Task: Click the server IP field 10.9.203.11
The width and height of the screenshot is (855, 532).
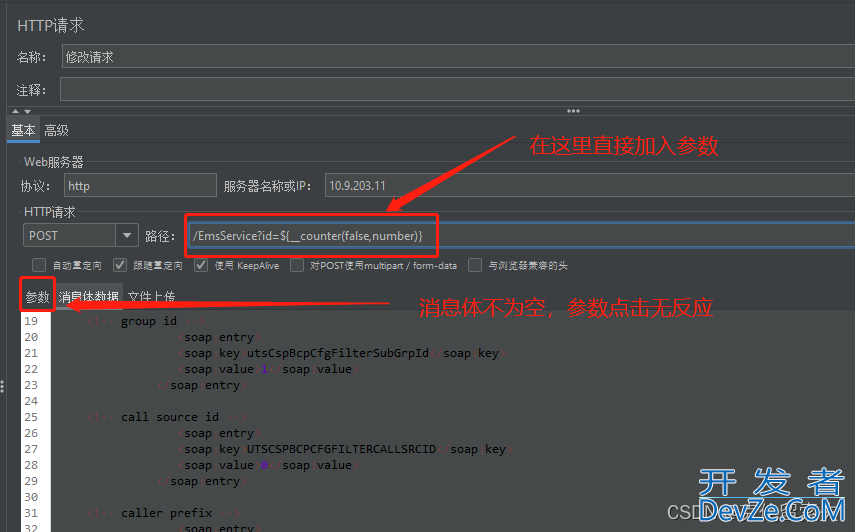Action: [x=590, y=185]
